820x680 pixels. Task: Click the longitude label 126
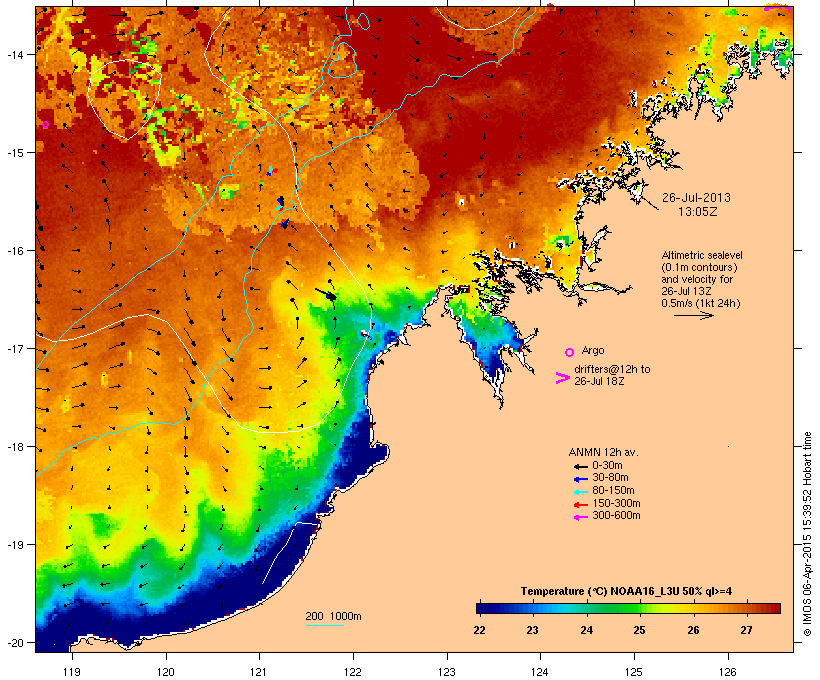727,672
